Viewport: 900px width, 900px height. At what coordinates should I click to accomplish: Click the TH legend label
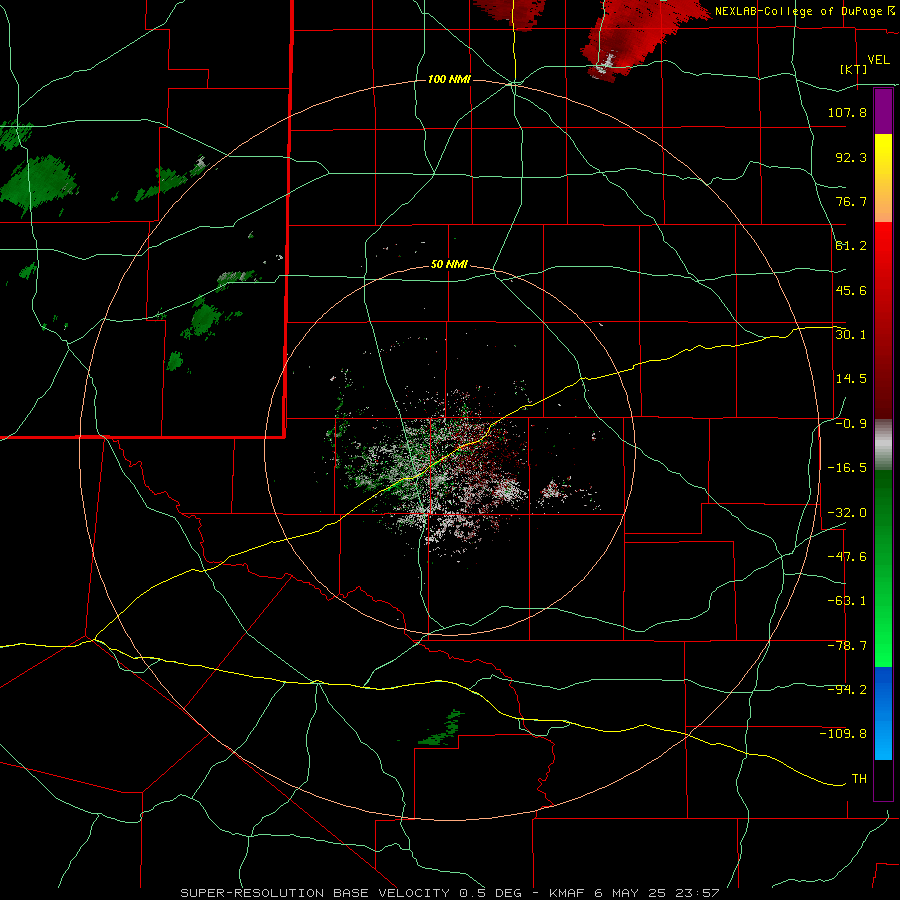pos(859,779)
